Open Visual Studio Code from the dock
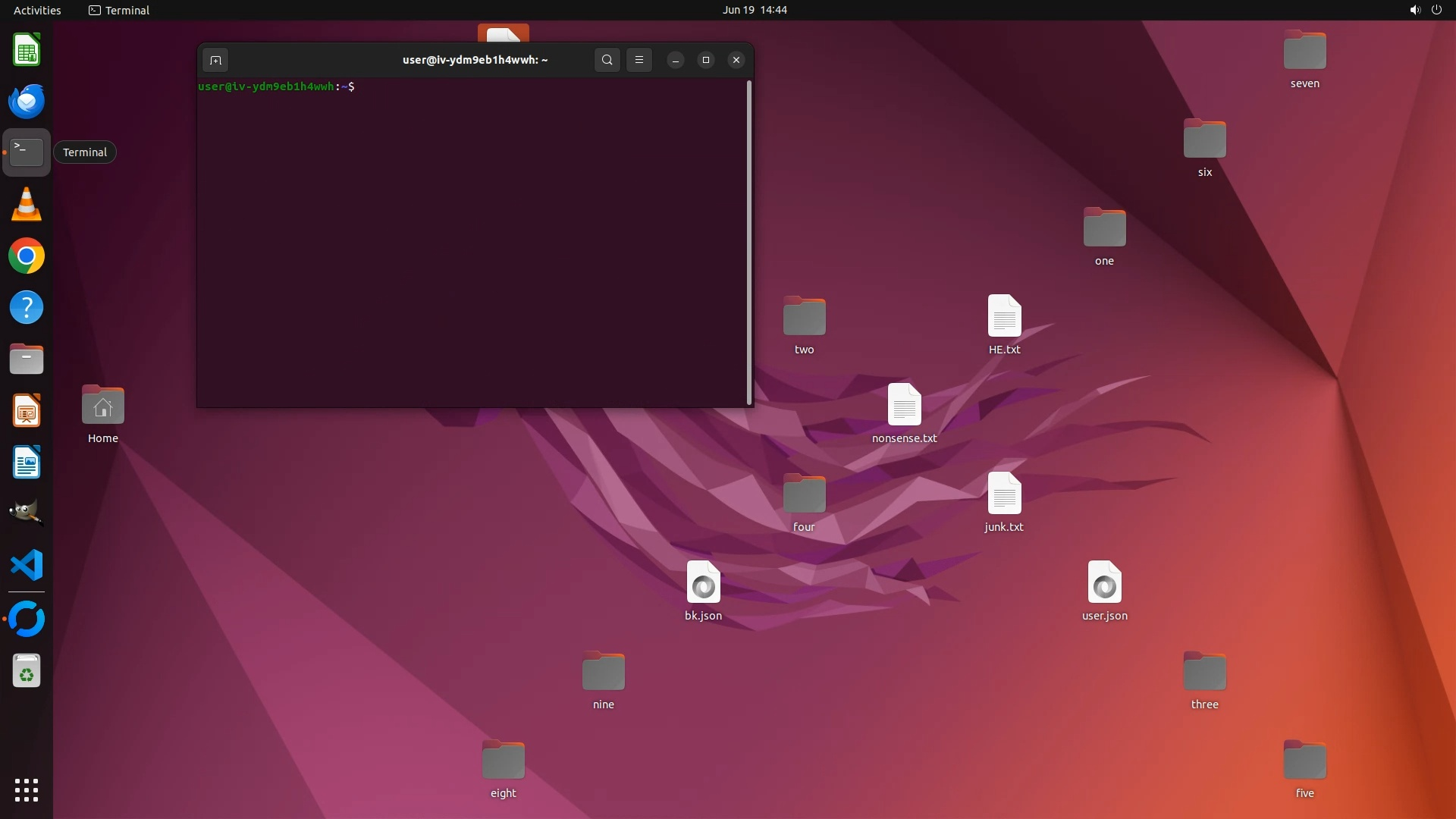The image size is (1456, 819). (x=27, y=566)
